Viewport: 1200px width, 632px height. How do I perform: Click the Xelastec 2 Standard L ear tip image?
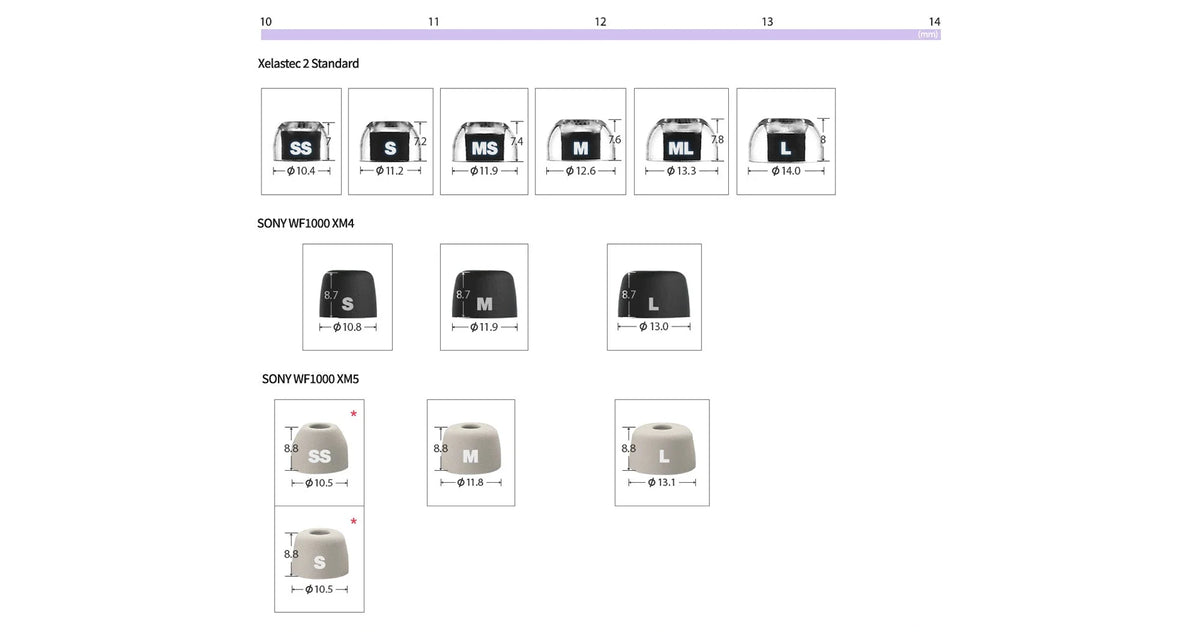(x=786, y=141)
